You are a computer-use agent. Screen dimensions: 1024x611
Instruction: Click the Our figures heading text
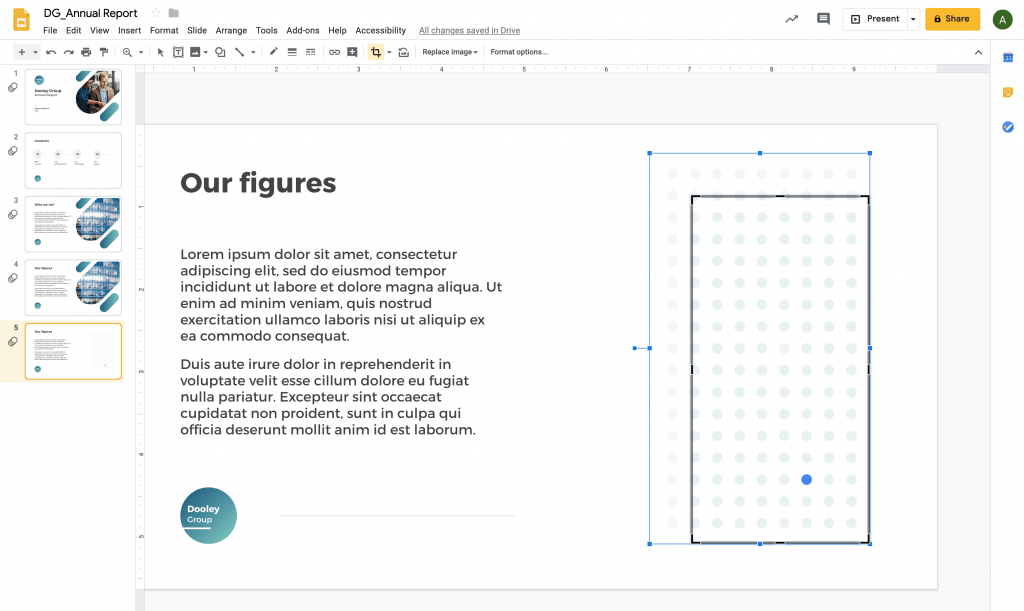pos(258,183)
